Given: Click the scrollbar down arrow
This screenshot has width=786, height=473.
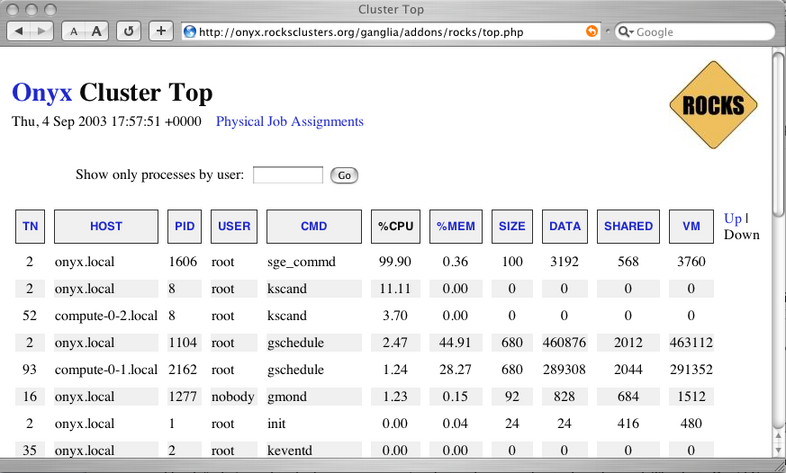Looking at the screenshot, I should (778, 450).
